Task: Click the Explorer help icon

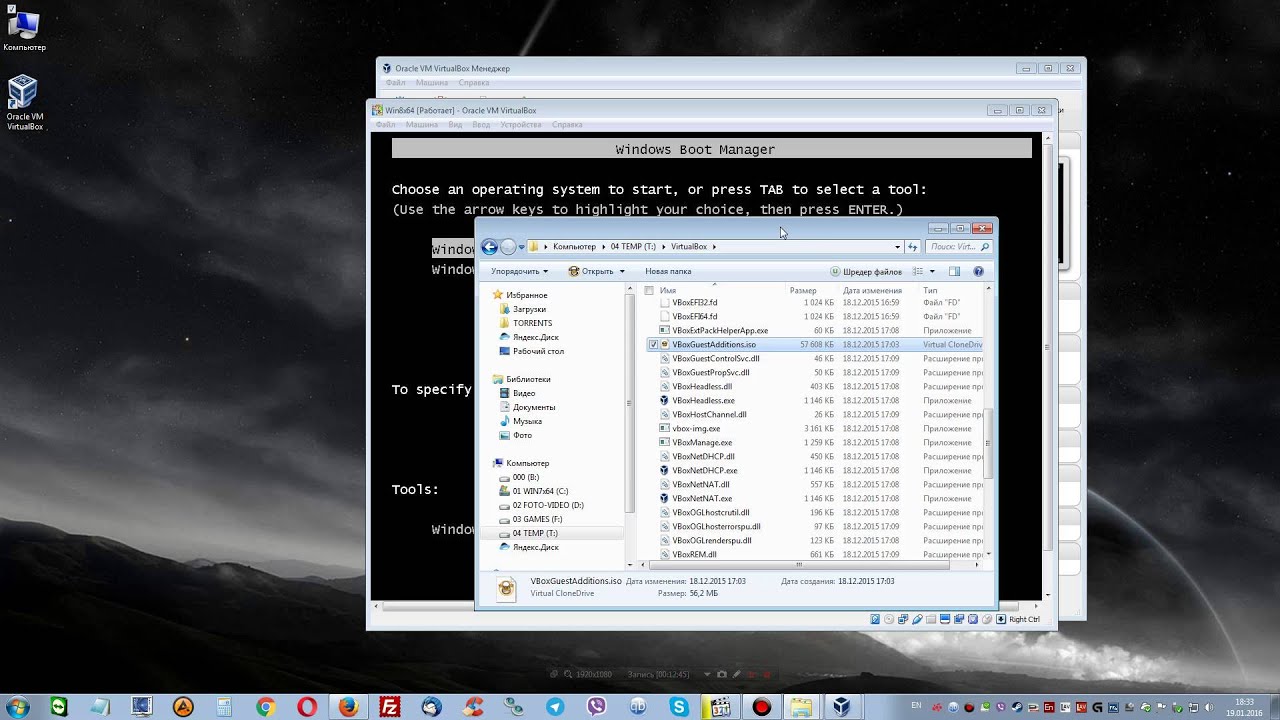Action: tap(978, 271)
